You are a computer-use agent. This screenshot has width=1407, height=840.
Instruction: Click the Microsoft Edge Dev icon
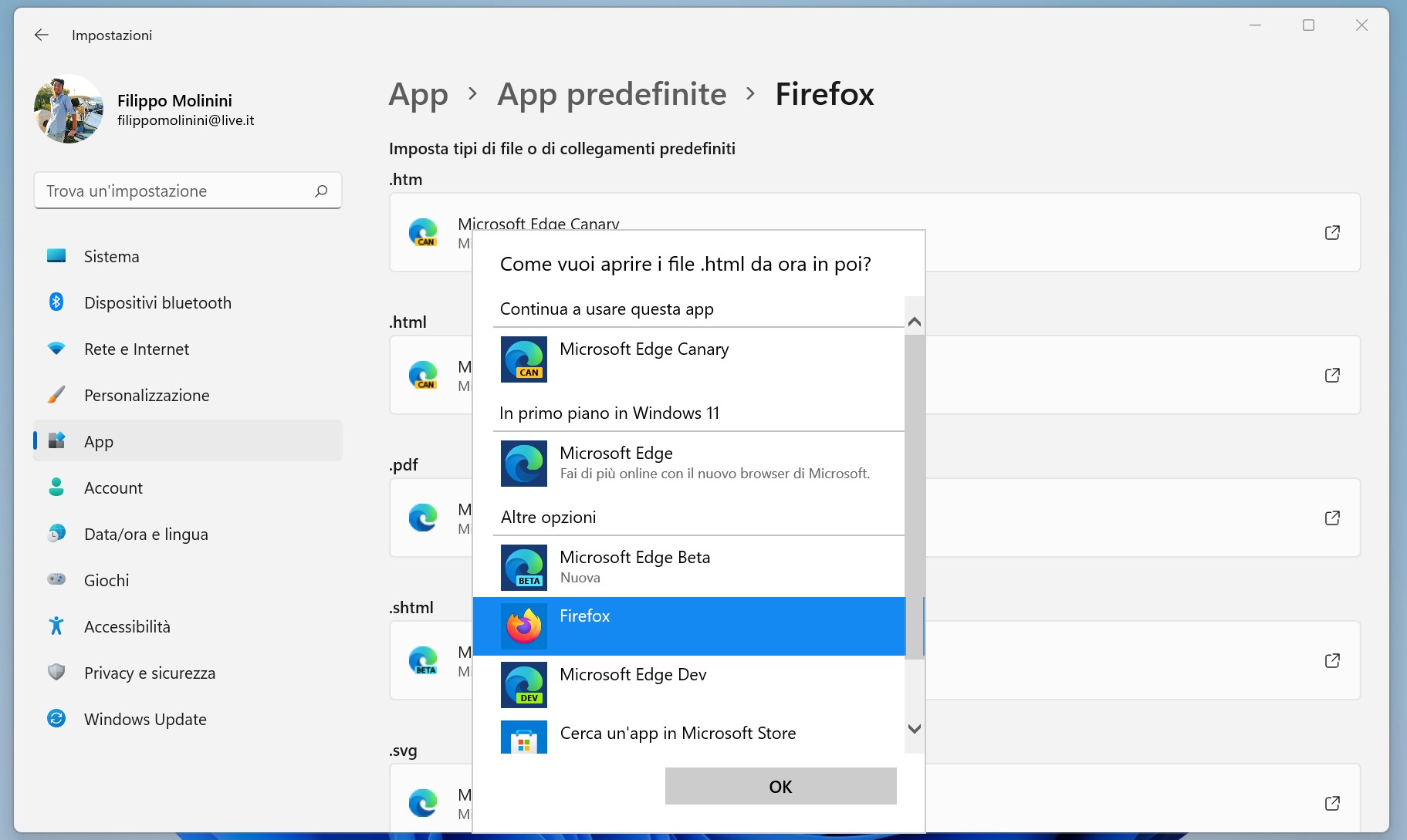click(524, 685)
